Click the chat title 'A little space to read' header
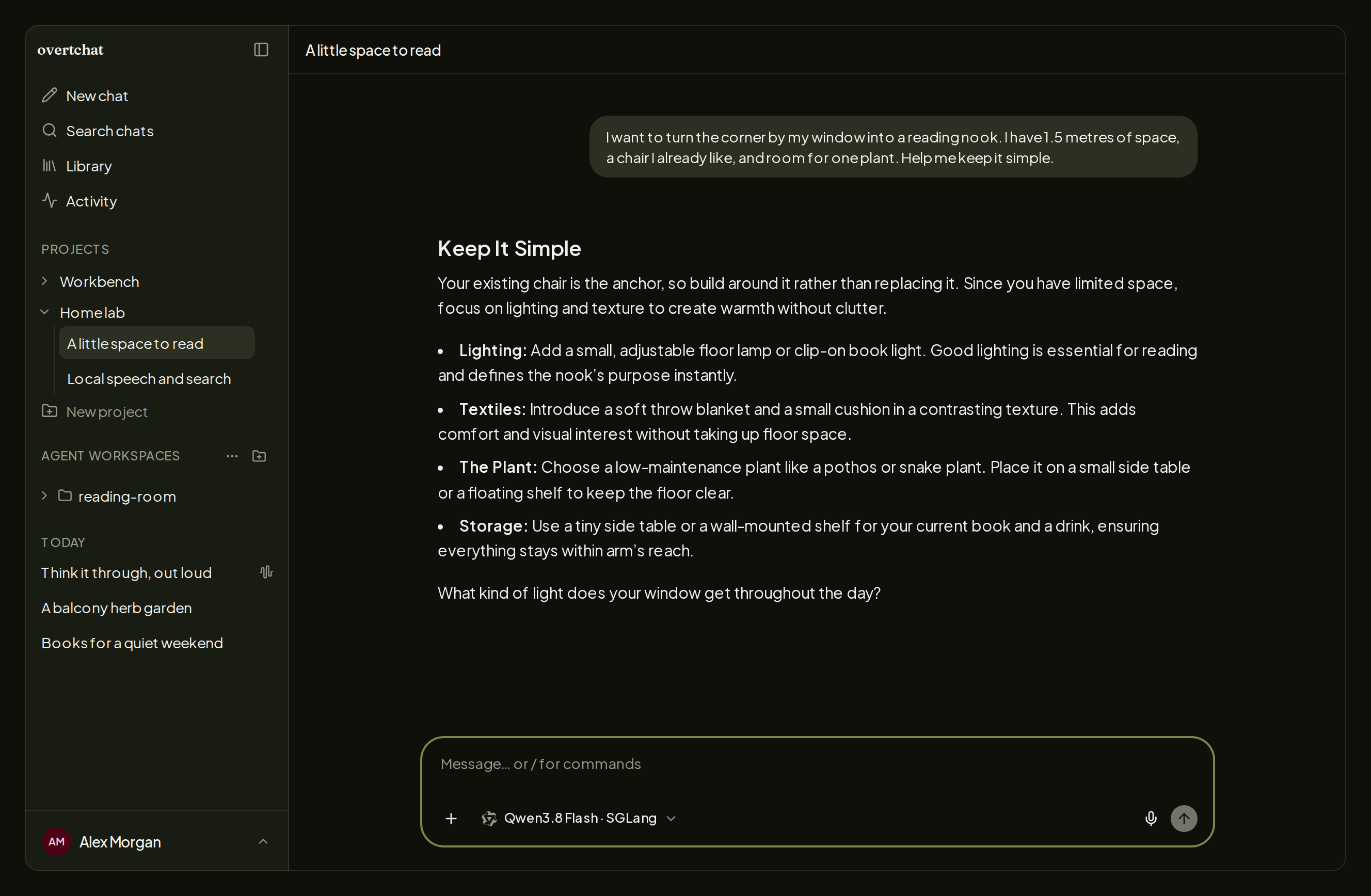This screenshot has height=896, width=1371. pos(373,50)
